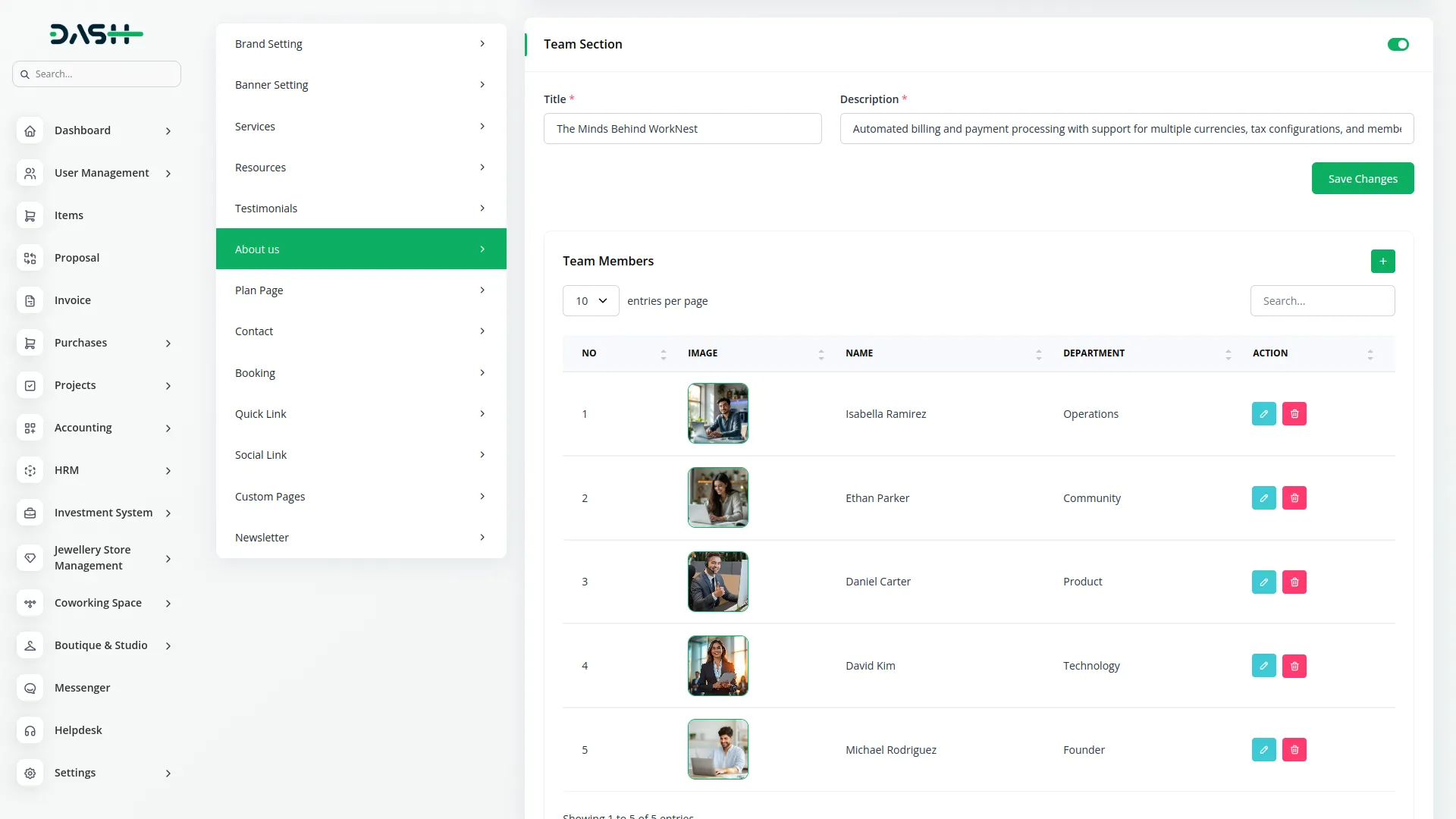
Task: Open the entries per page dropdown
Action: click(590, 300)
